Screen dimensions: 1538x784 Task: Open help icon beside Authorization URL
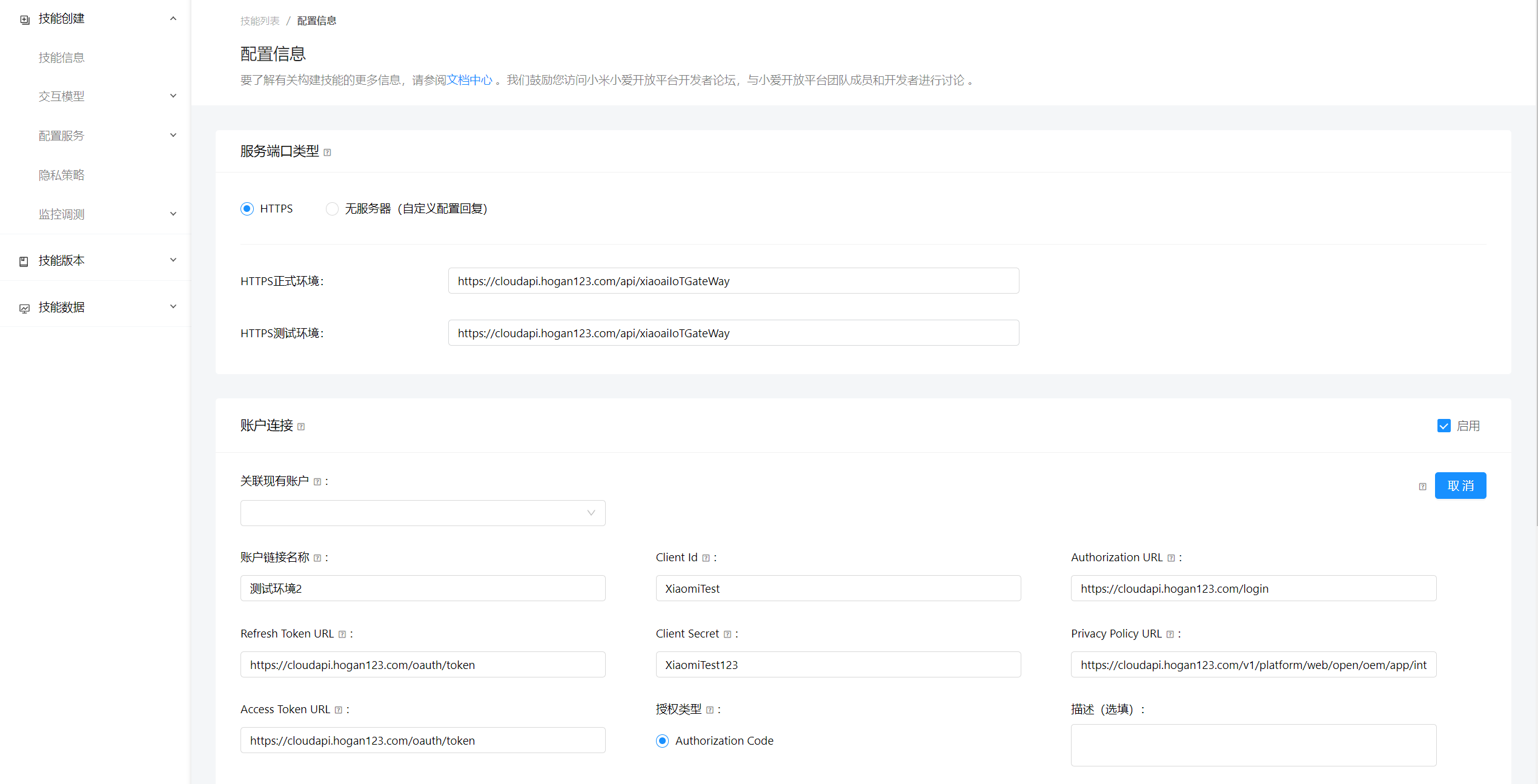coord(1171,558)
